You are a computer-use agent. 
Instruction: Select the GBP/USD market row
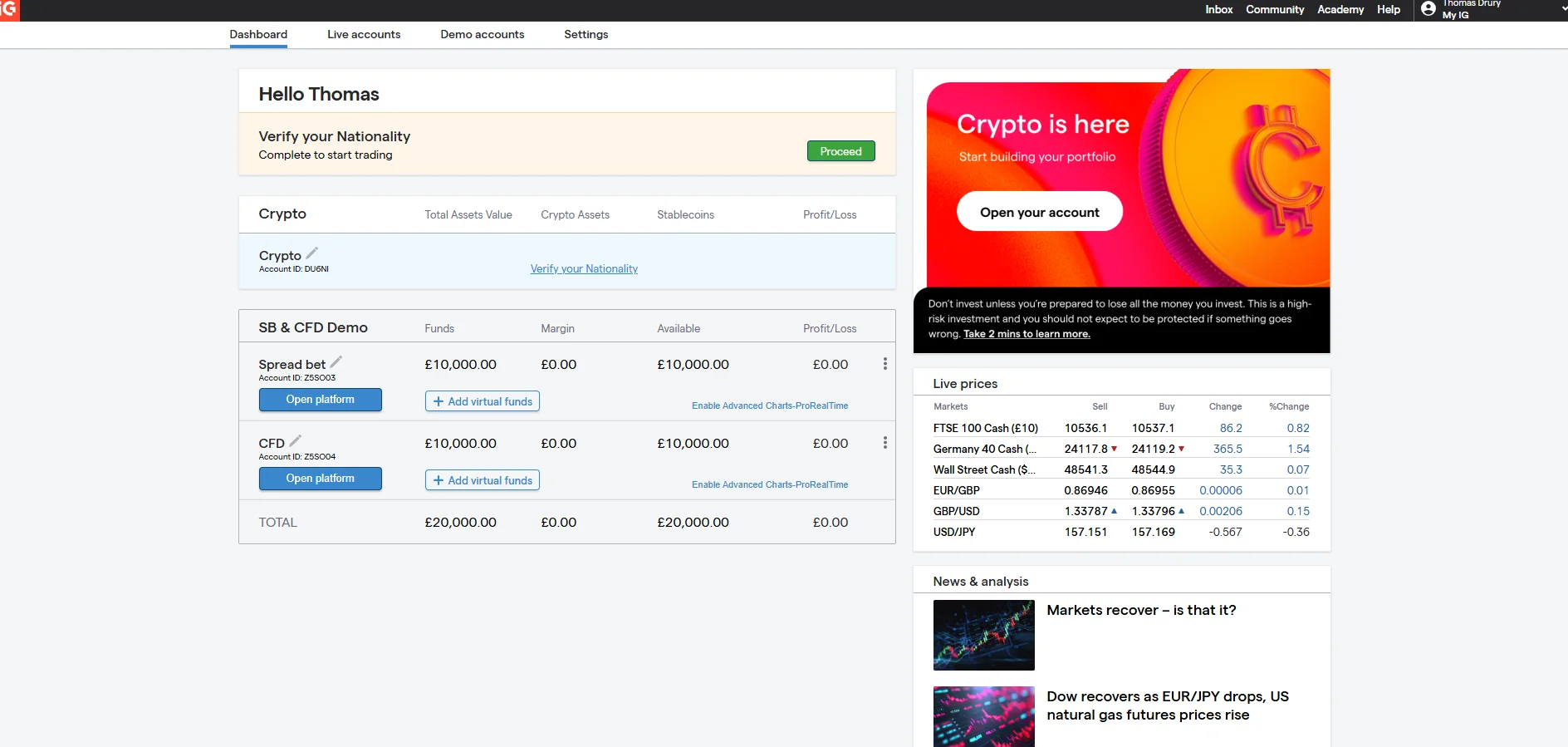pyautogui.click(x=1121, y=511)
